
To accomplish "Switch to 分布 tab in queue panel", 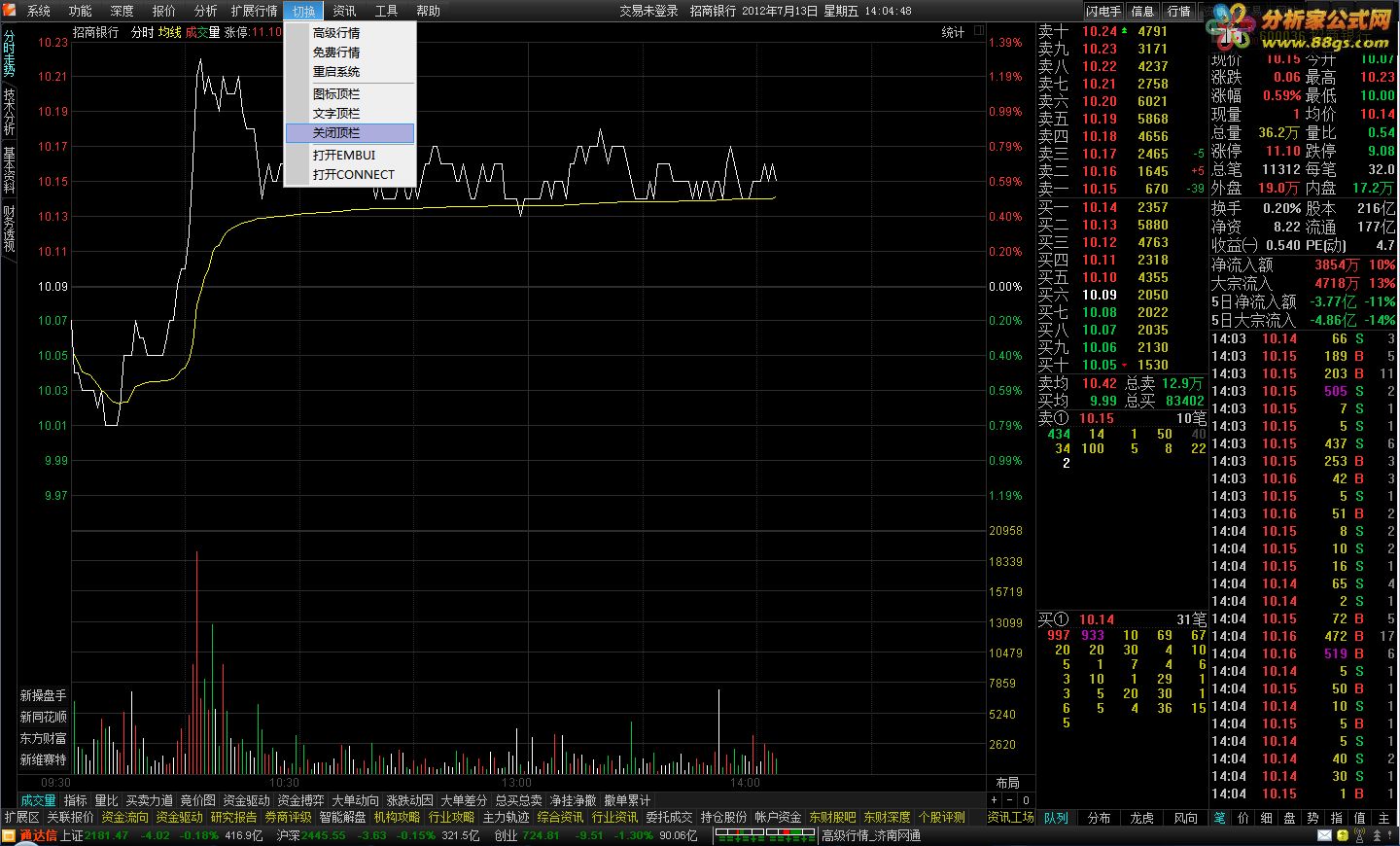I will pos(1099,818).
